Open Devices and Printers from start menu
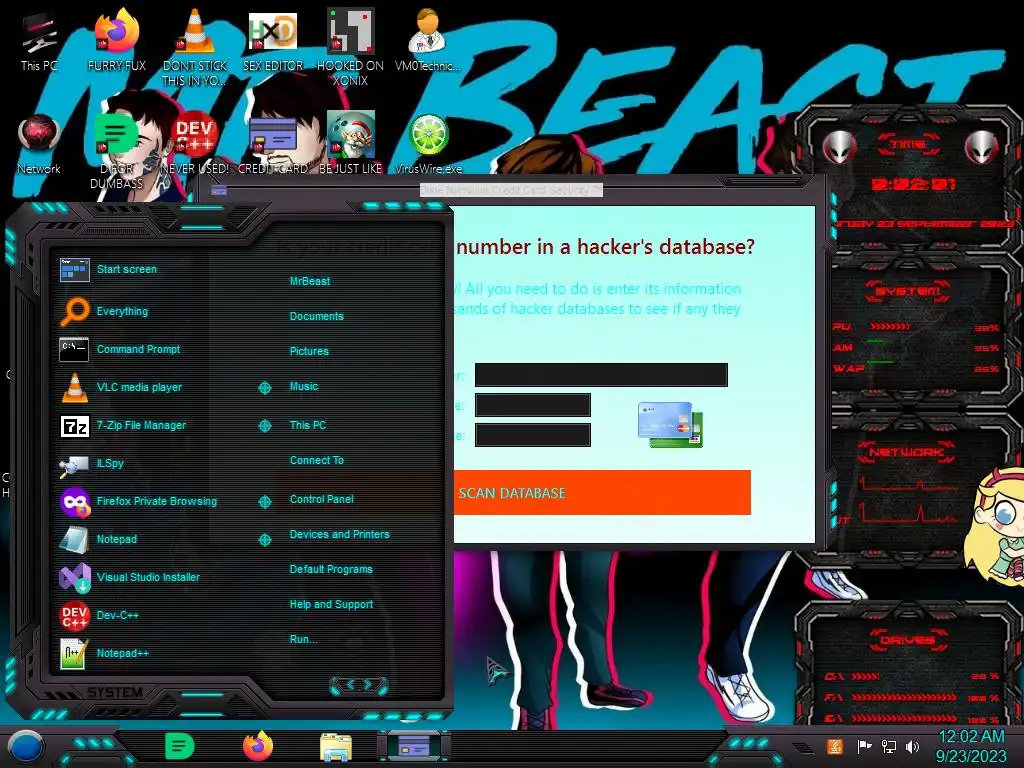The width and height of the screenshot is (1024, 768). [340, 534]
